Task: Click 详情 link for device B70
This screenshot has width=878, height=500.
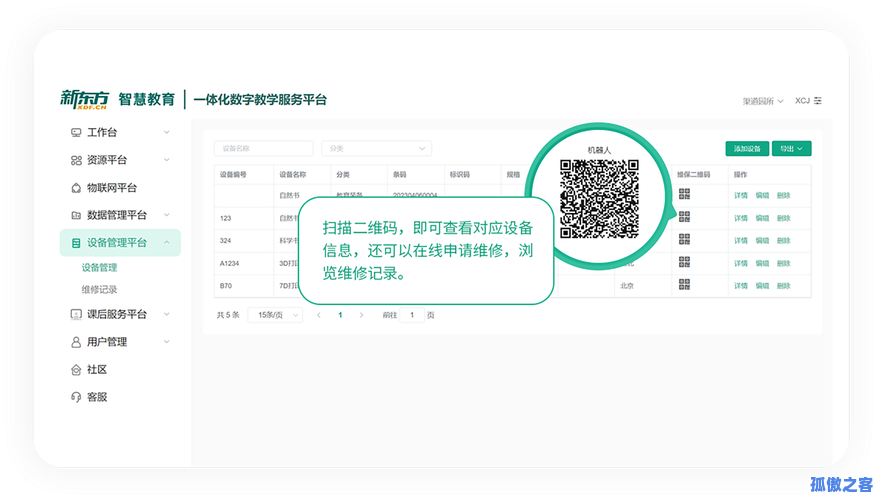Action: (741, 286)
